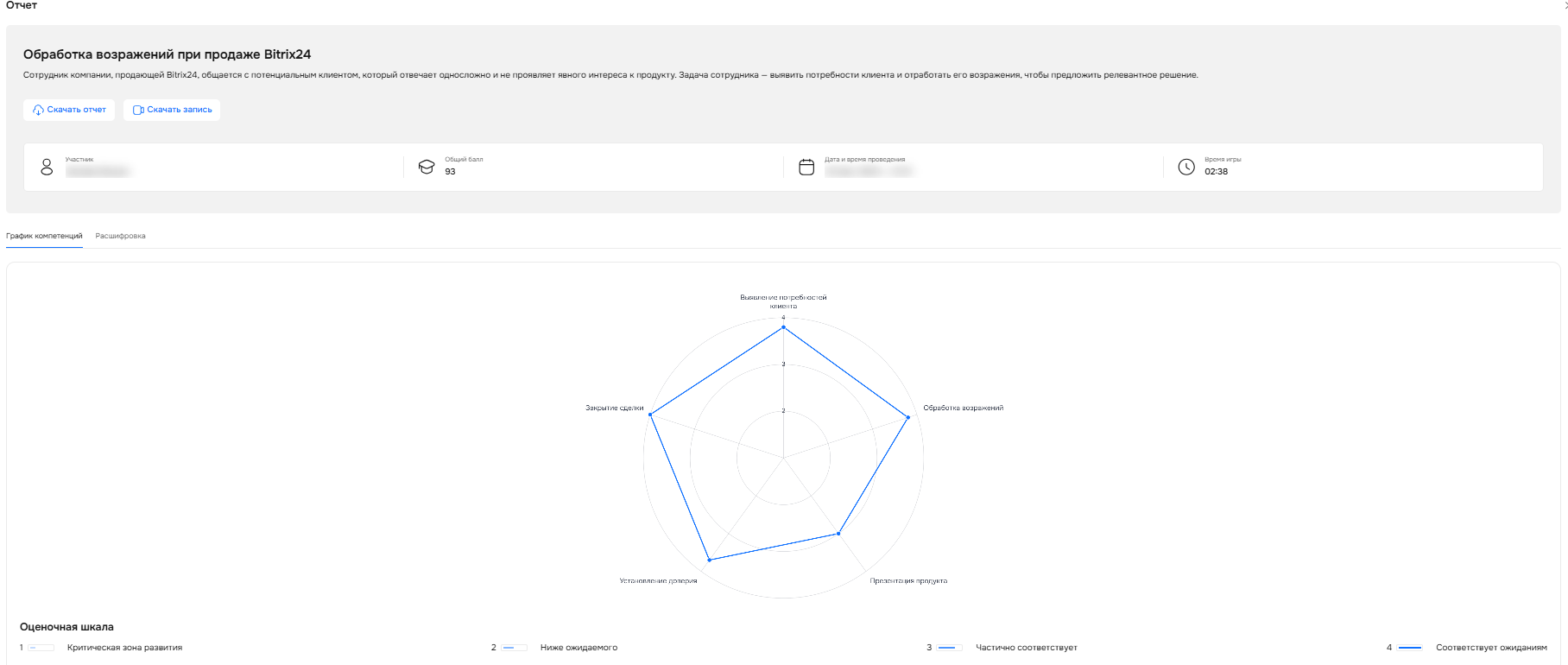Click the Время игры label
1568x665 pixels.
1223,160
